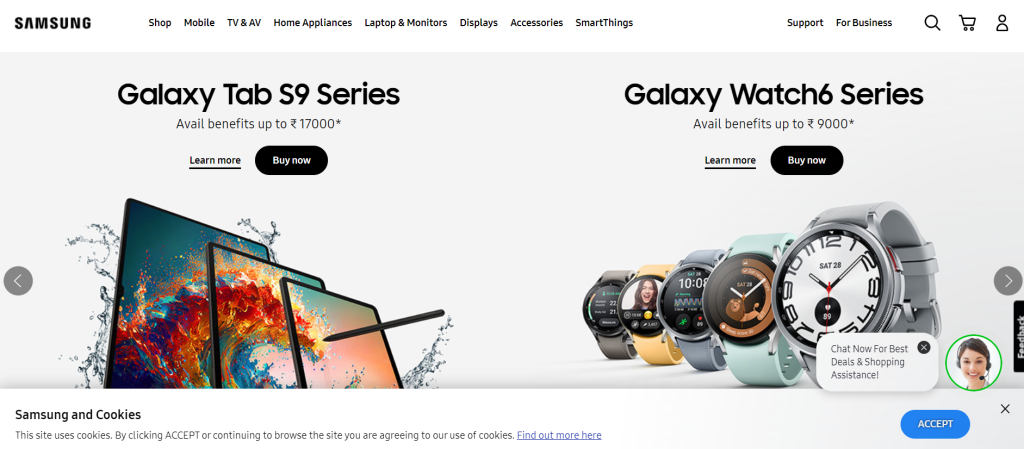Screen dimensions: 1024x449
Task: Click the user account icon
Action: click(x=1002, y=23)
